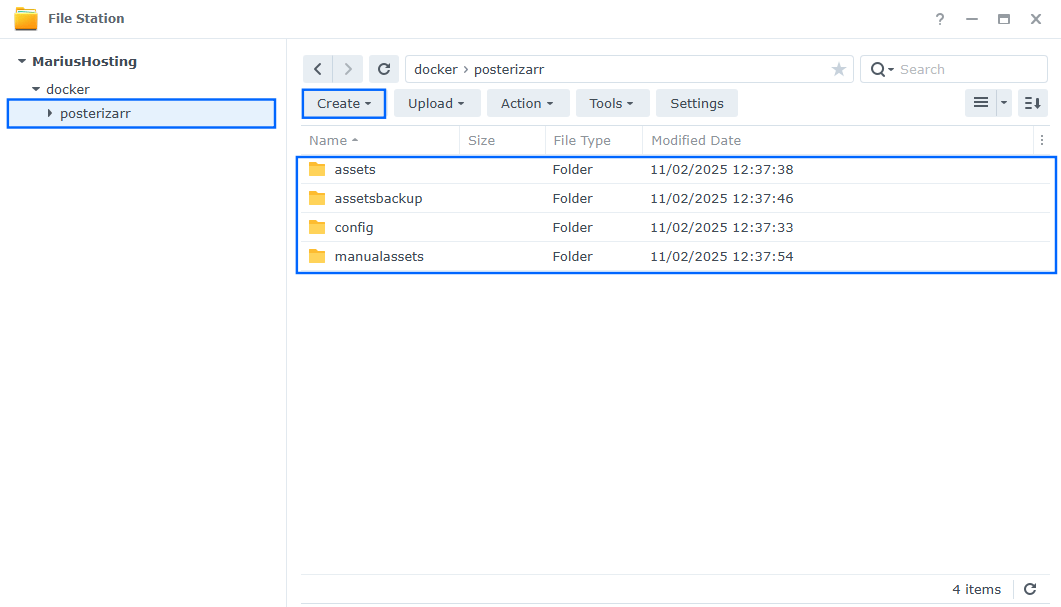Open the Create dropdown menu

click(x=343, y=103)
